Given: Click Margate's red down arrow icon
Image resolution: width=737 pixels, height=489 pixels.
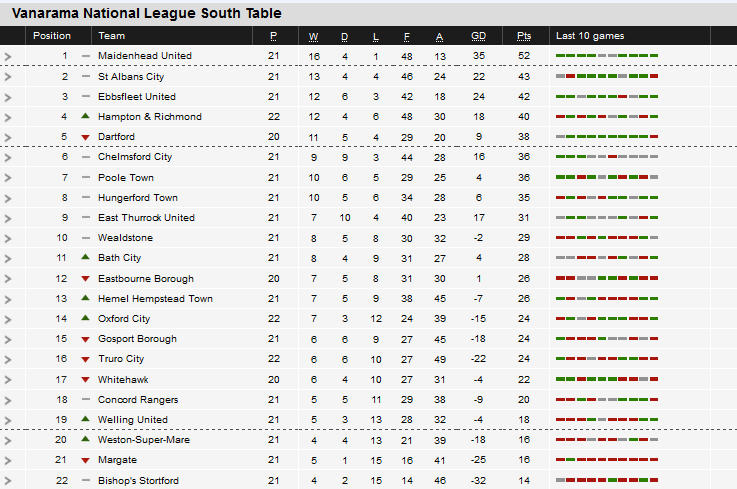Looking at the screenshot, I should pyautogui.click(x=85, y=460).
